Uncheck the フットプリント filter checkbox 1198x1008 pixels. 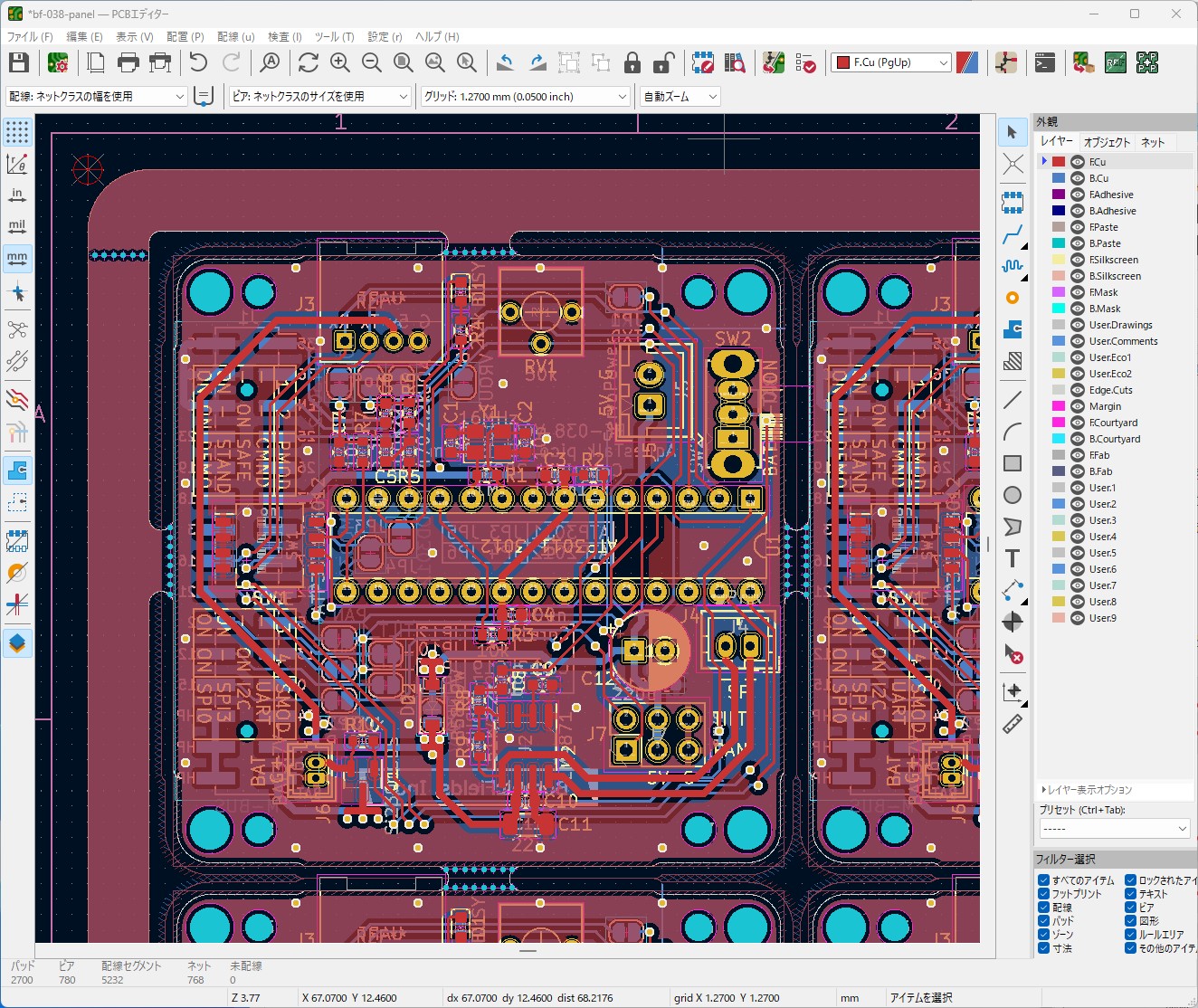pos(1044,894)
